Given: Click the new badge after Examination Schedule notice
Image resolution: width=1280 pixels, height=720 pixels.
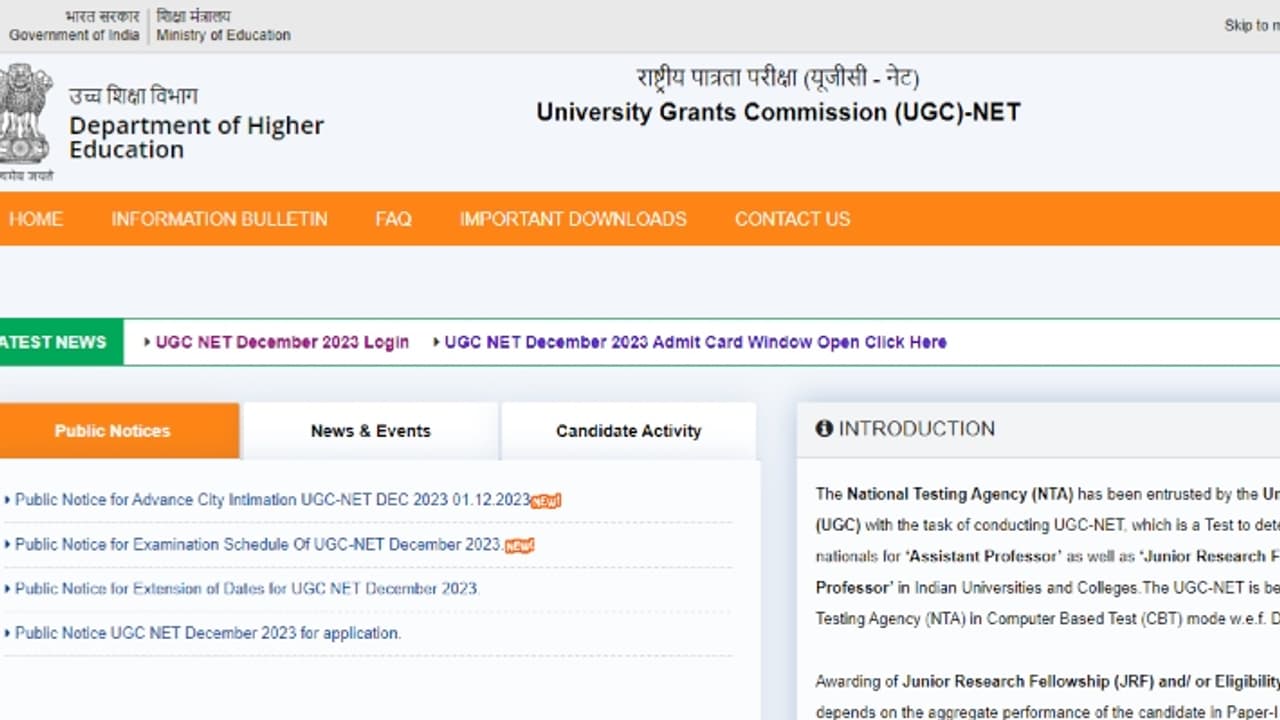Looking at the screenshot, I should 519,545.
